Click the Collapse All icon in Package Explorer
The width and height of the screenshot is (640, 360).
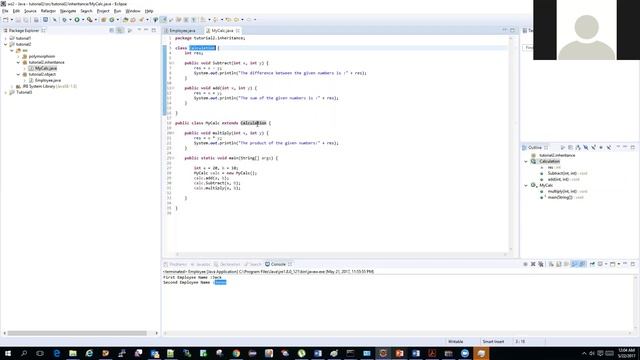111,30
